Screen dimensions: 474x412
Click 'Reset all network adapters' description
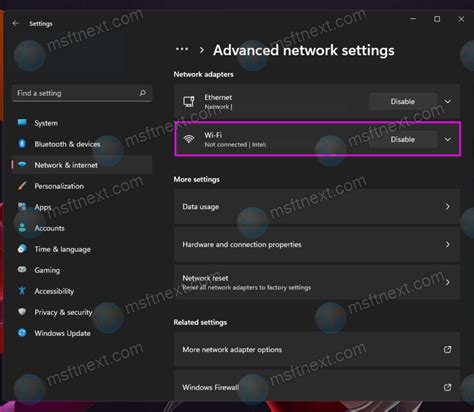[247, 287]
